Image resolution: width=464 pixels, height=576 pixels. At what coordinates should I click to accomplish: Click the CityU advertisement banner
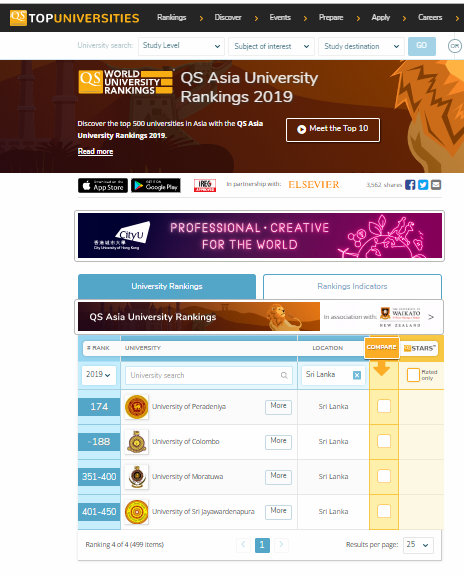[x=260, y=236]
